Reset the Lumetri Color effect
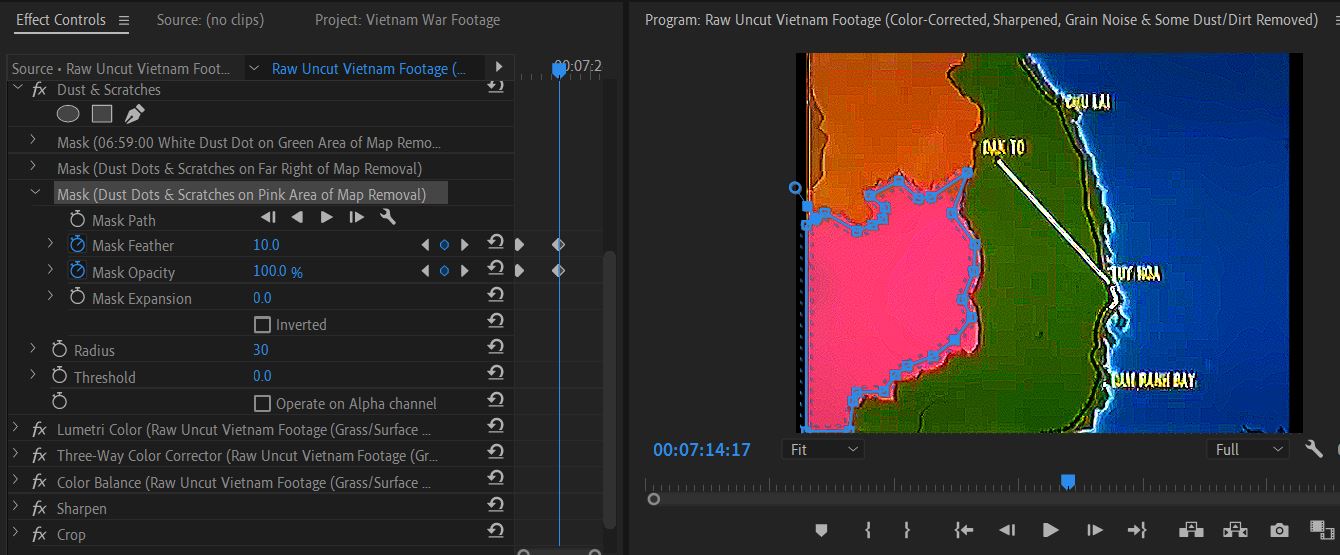 click(495, 427)
